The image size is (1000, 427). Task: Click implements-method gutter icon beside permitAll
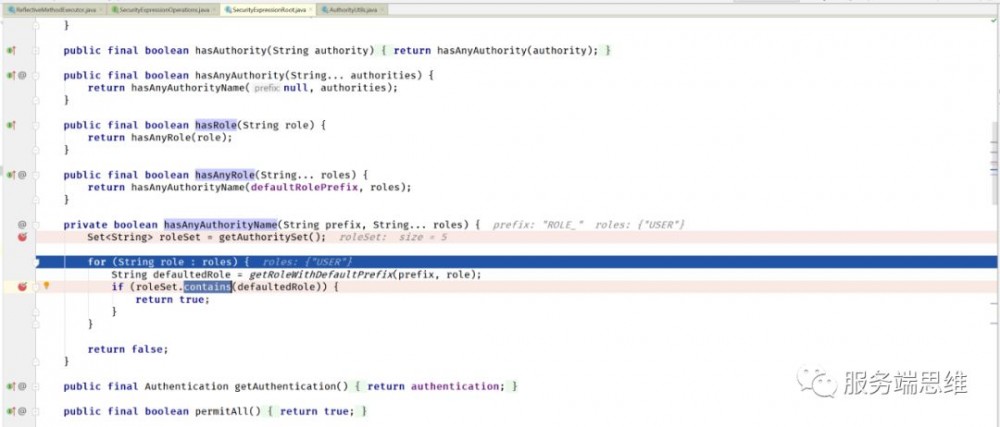point(10,411)
